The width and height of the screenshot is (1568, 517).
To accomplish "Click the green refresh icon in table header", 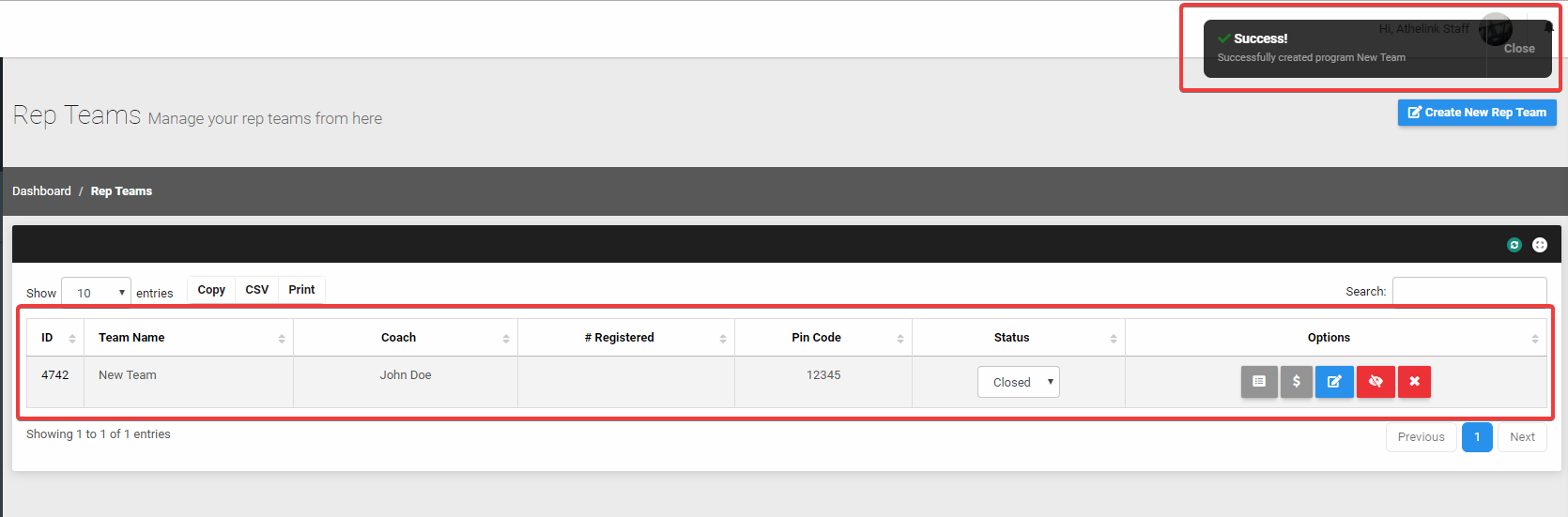I will pyautogui.click(x=1514, y=245).
